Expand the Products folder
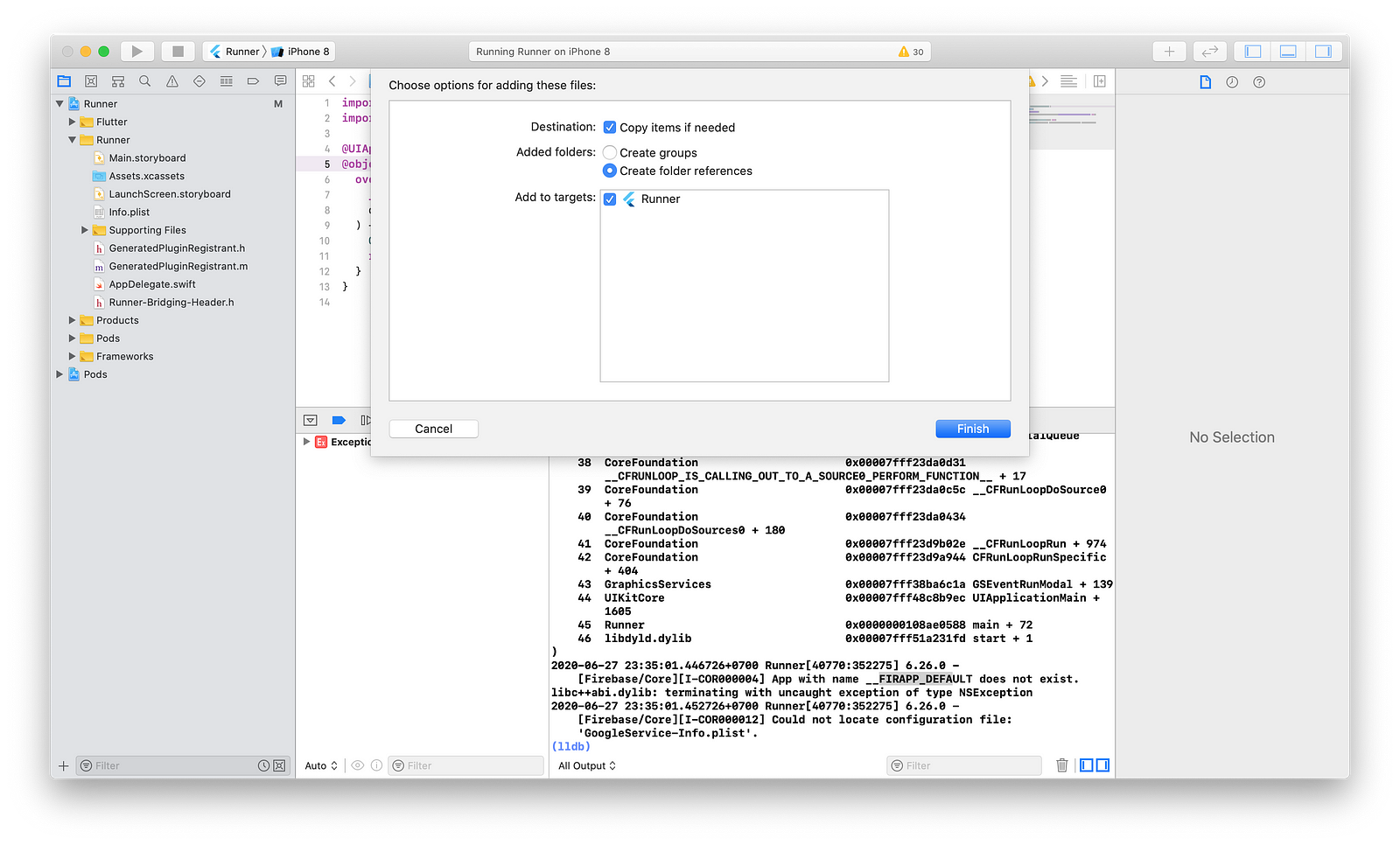Image resolution: width=1400 pixels, height=845 pixels. click(73, 320)
